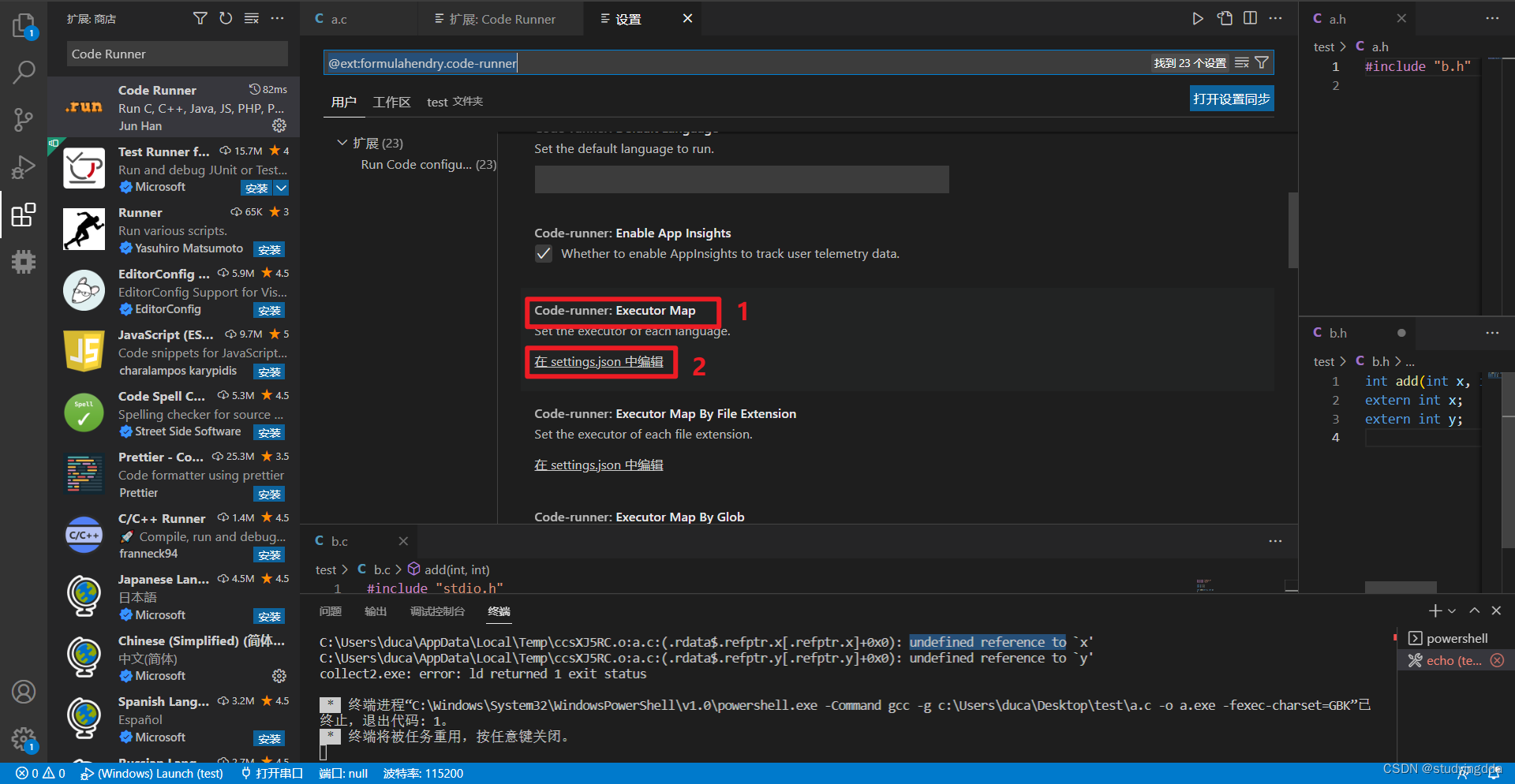Screen dimensions: 1515x784
Task: Click 打开串口 status bar item
Action: tap(272, 773)
